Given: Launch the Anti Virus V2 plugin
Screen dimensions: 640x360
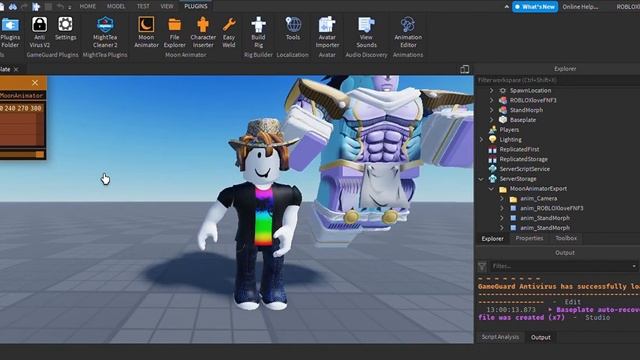Looking at the screenshot, I should coord(40,33).
